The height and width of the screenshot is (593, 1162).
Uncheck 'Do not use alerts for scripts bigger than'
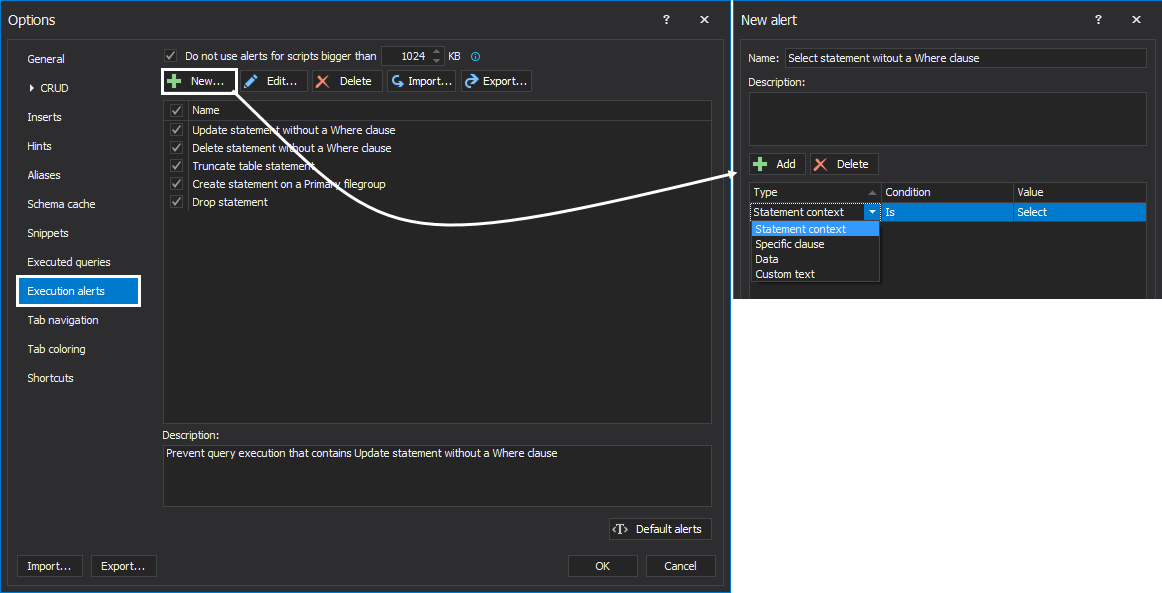point(170,56)
